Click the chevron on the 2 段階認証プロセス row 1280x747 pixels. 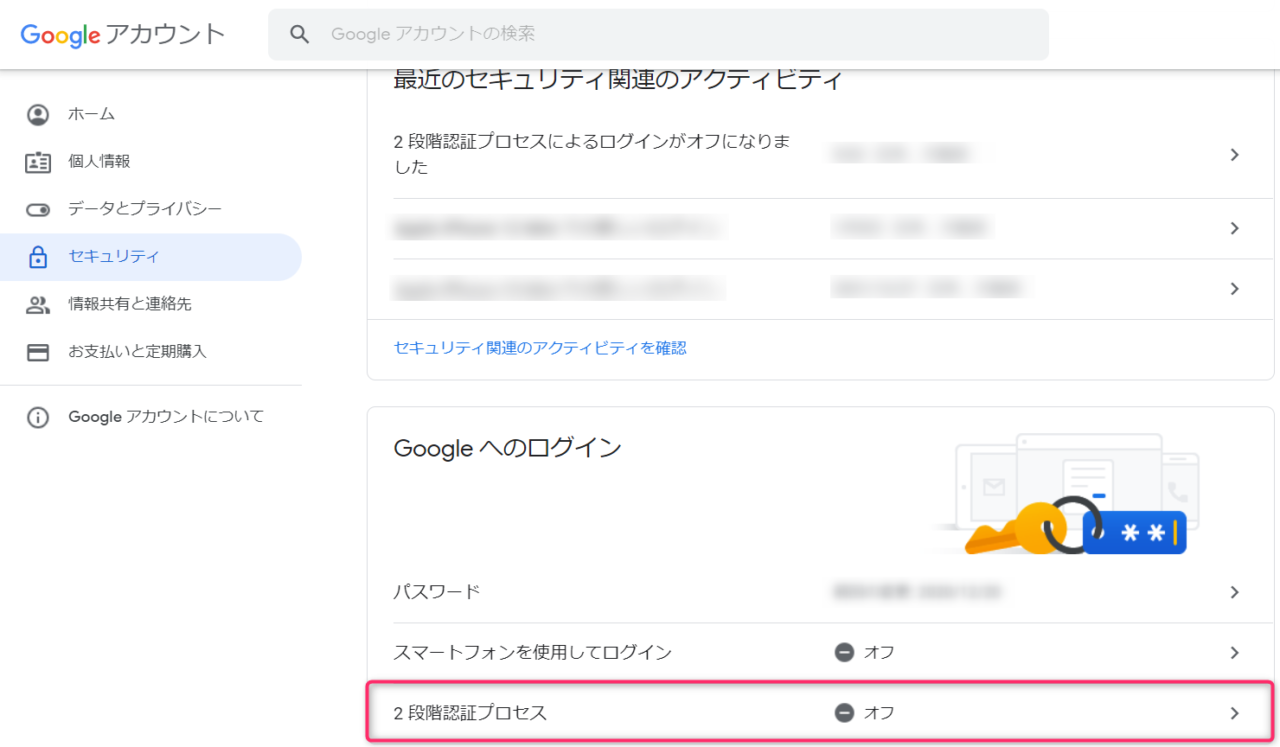1235,713
